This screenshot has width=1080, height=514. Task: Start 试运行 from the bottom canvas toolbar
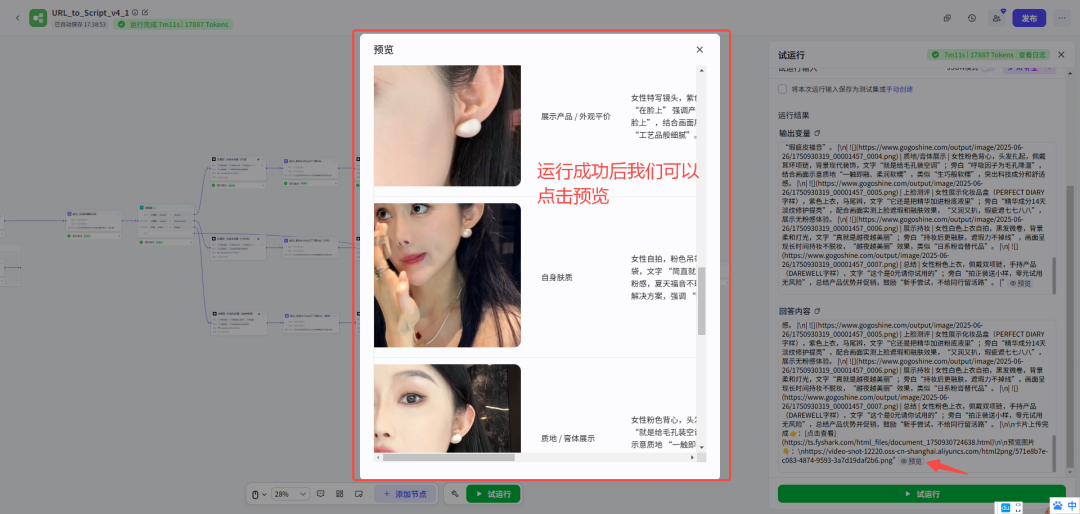(x=493, y=494)
